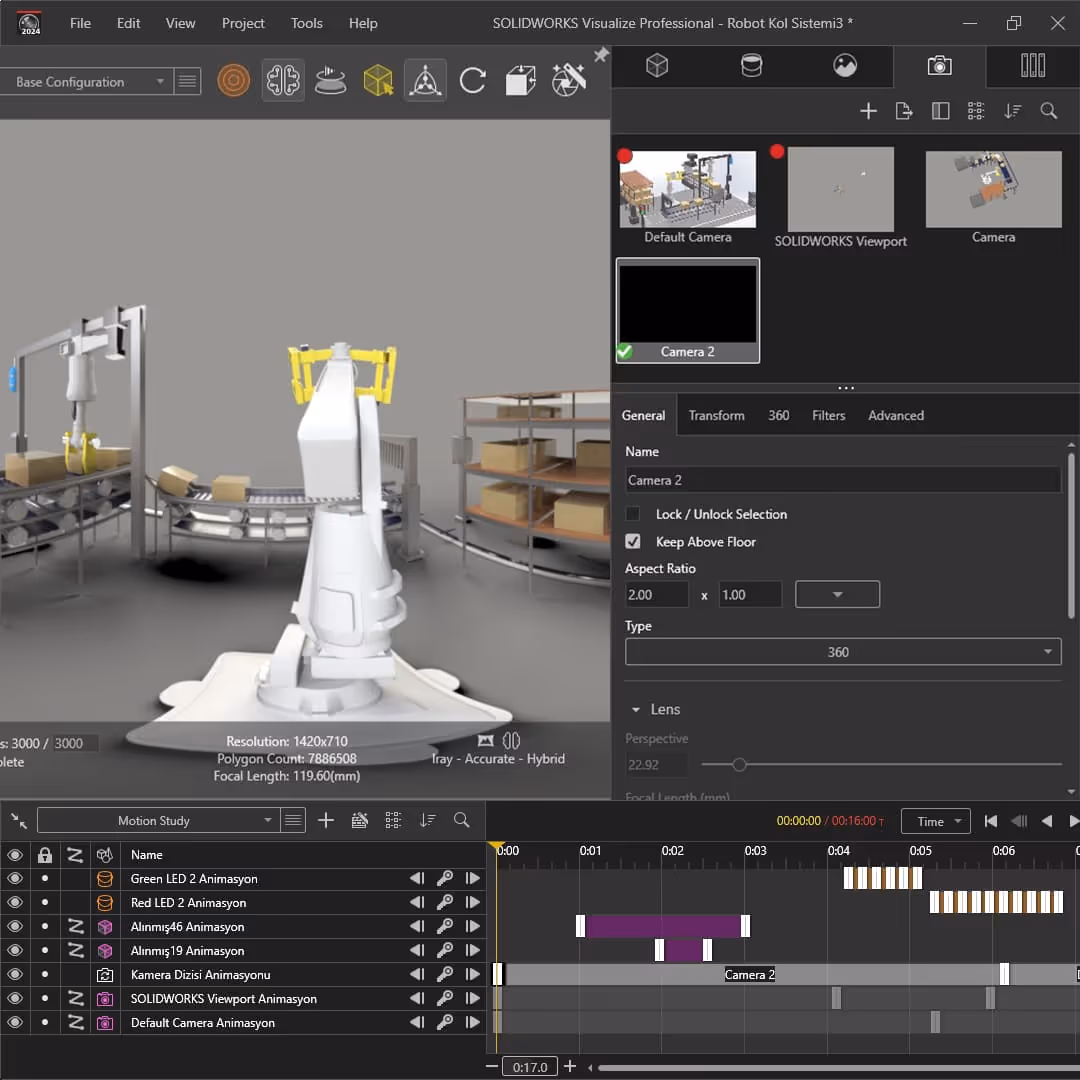Open the list button beside Motion Study
The height and width of the screenshot is (1080, 1080).
click(293, 820)
